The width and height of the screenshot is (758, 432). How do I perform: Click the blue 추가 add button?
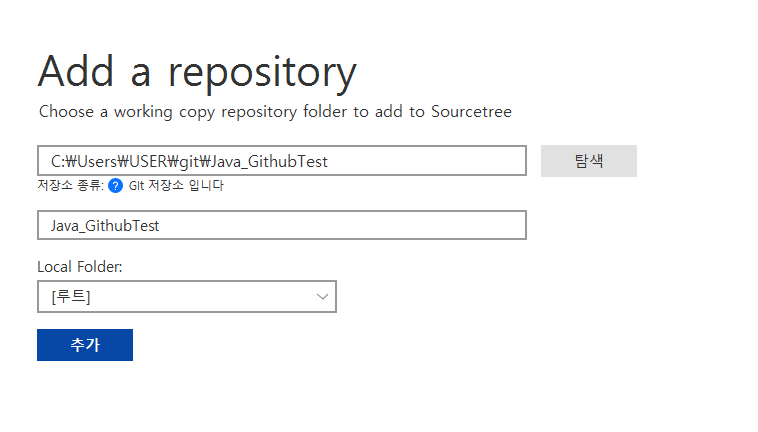[85, 345]
